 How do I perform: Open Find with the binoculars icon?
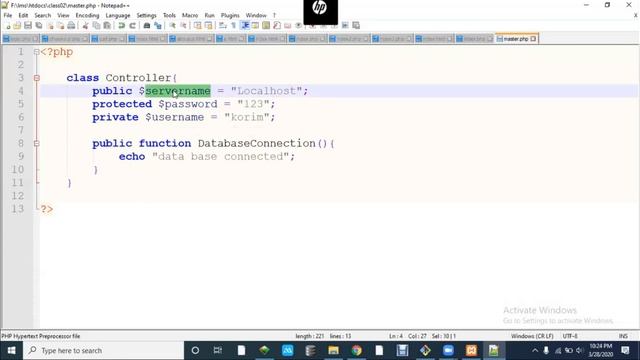point(147,26)
